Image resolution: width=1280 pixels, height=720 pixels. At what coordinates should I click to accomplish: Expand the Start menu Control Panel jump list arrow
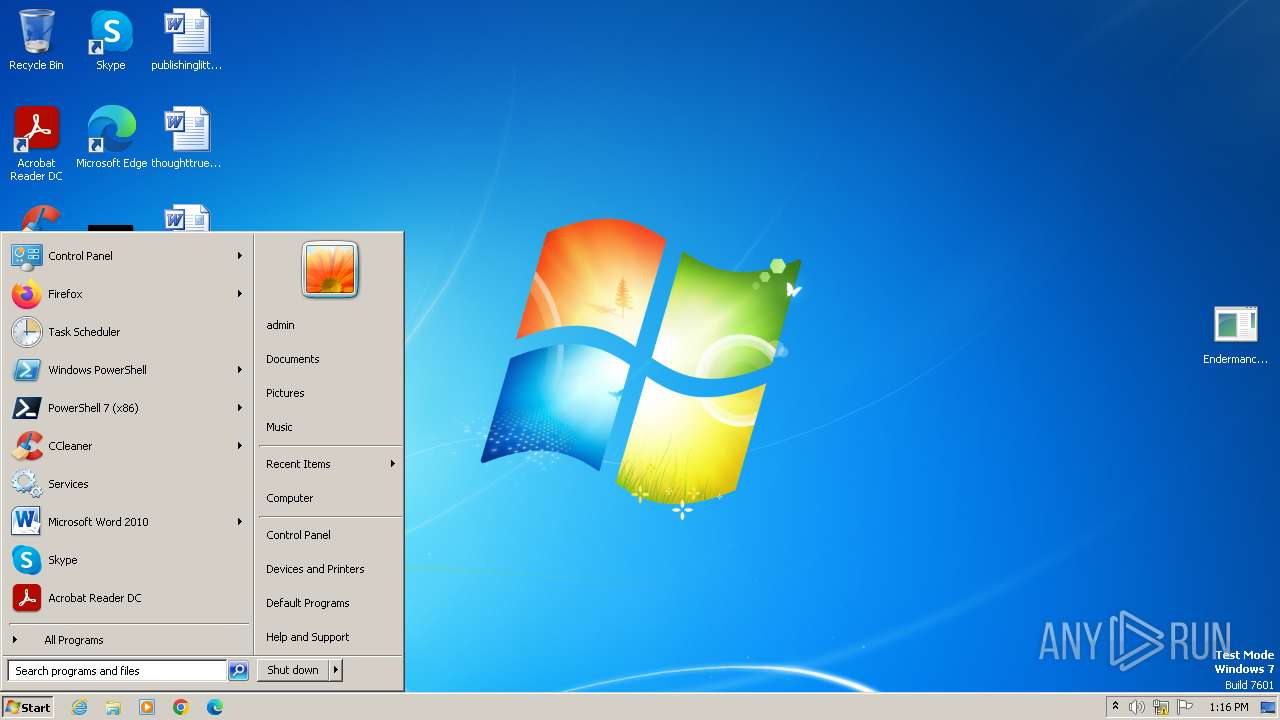click(x=240, y=256)
